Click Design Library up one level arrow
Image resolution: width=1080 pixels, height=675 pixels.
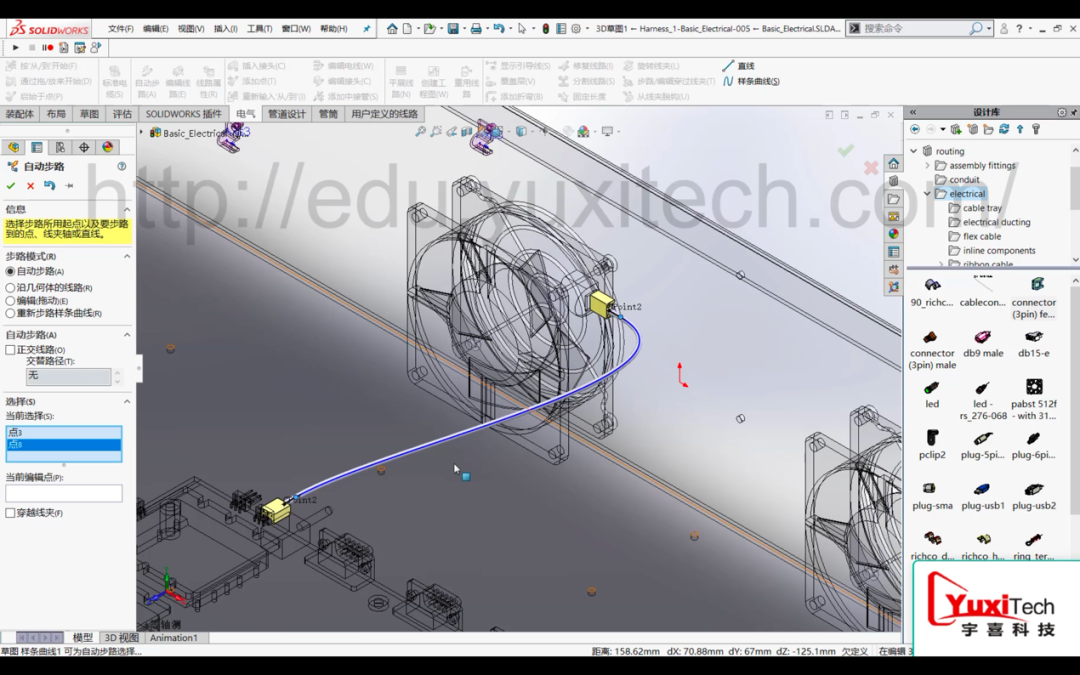tap(1020, 129)
